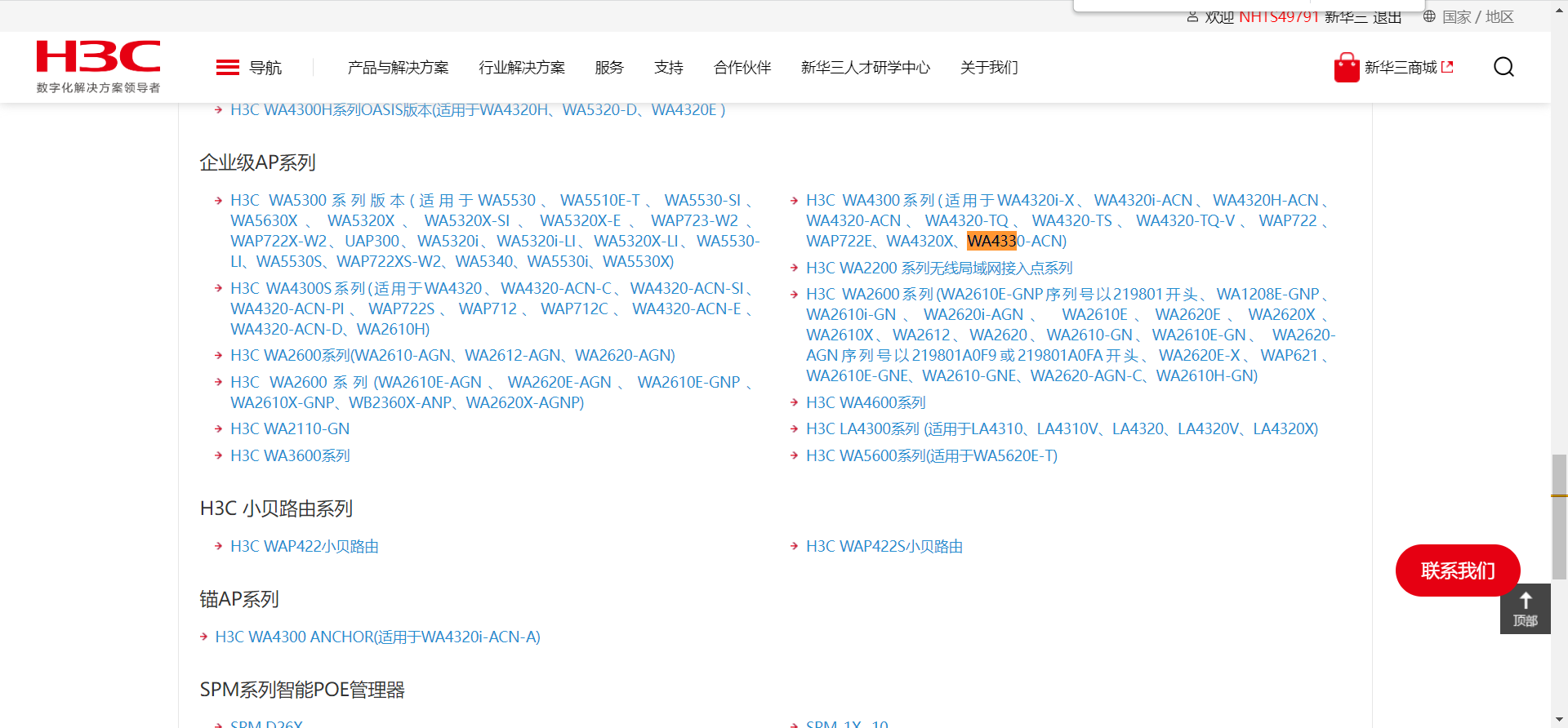This screenshot has width=1568, height=728.
Task: Open the 新华三人才研学中心 menu
Action: coord(866,68)
